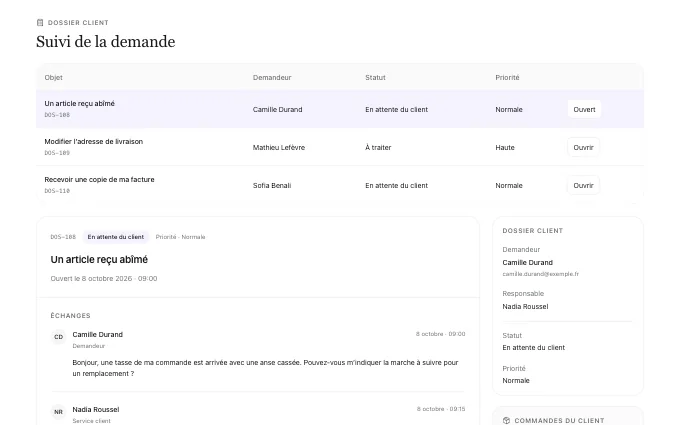680x425 pixels.
Task: Click the message text about the broken cup handle
Action: click(x=265, y=368)
